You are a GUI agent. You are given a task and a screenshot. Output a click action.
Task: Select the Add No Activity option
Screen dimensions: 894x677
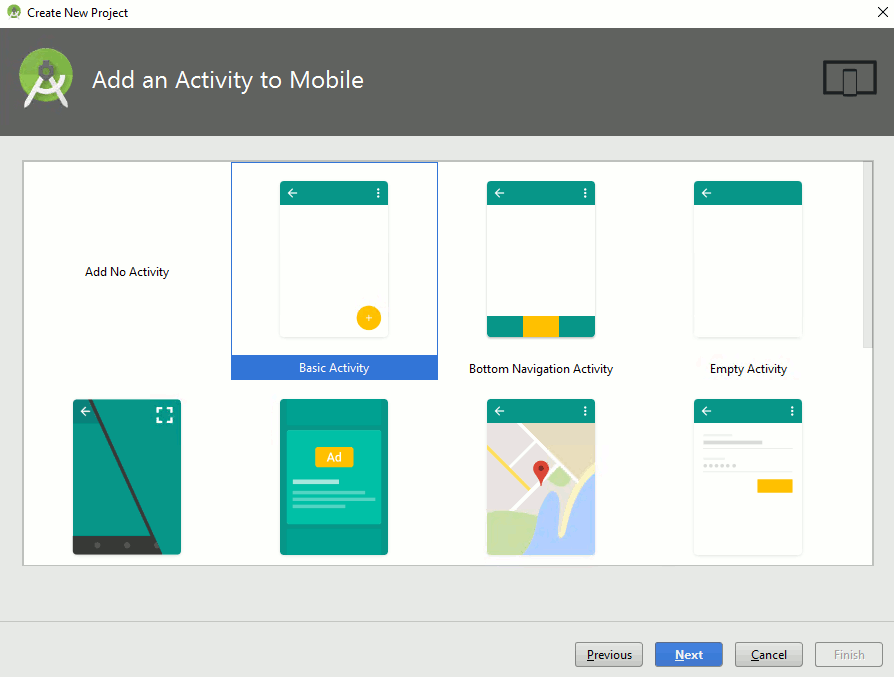[127, 271]
